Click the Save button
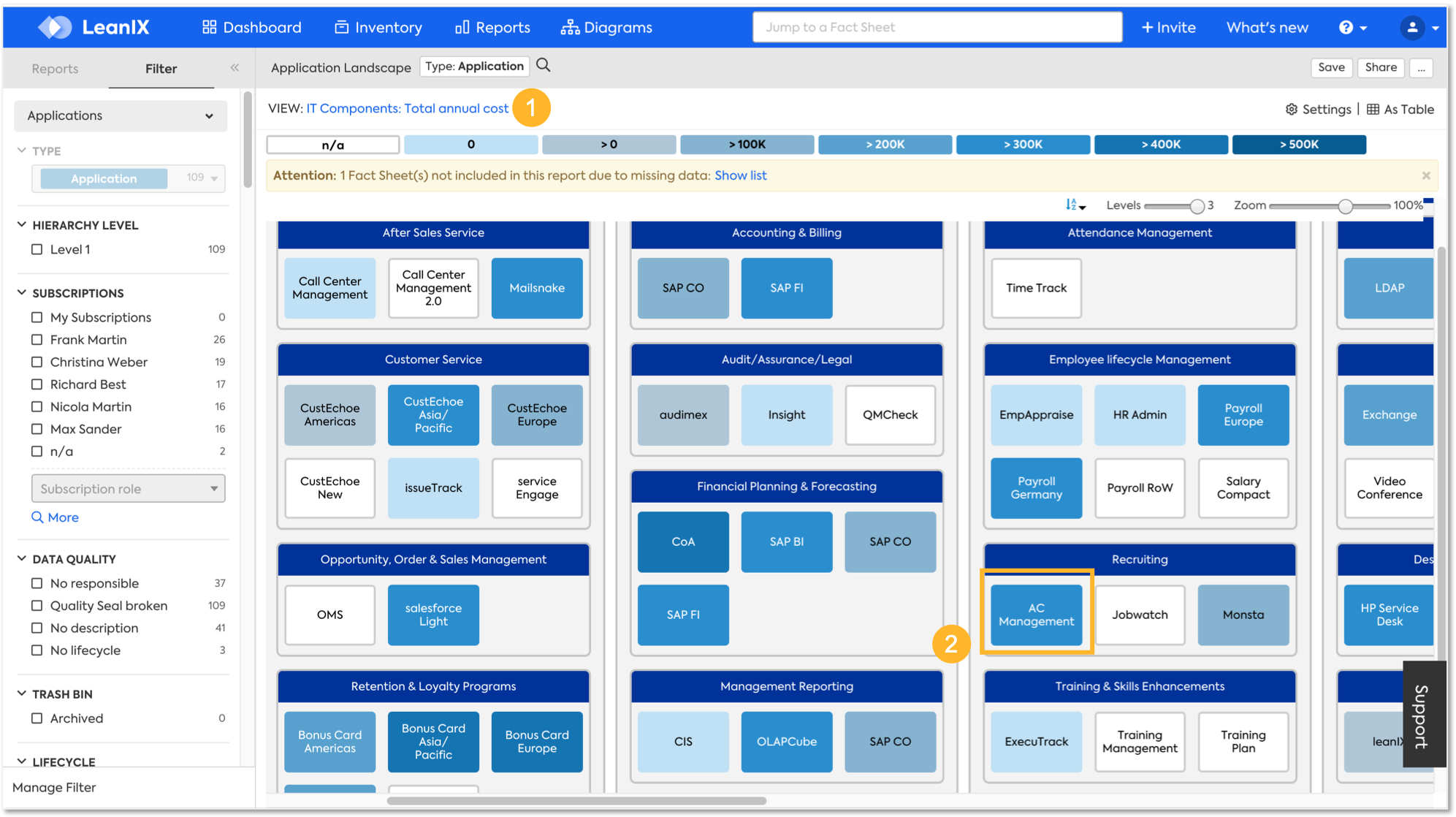1456x817 pixels. click(1330, 67)
